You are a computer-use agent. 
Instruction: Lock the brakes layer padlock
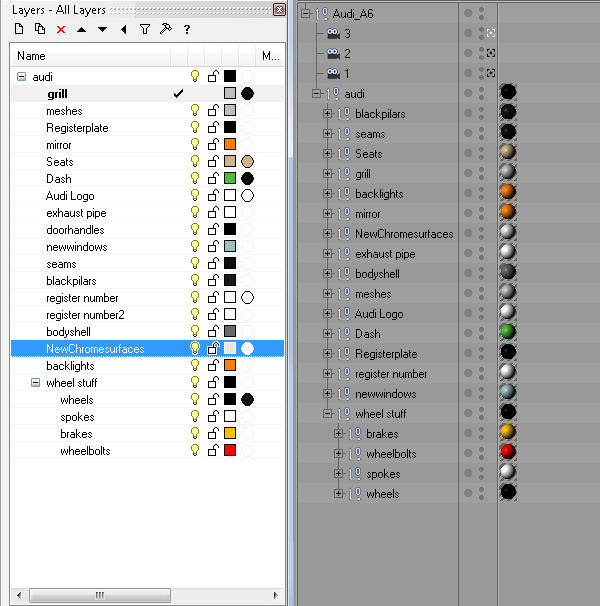pyautogui.click(x=213, y=434)
